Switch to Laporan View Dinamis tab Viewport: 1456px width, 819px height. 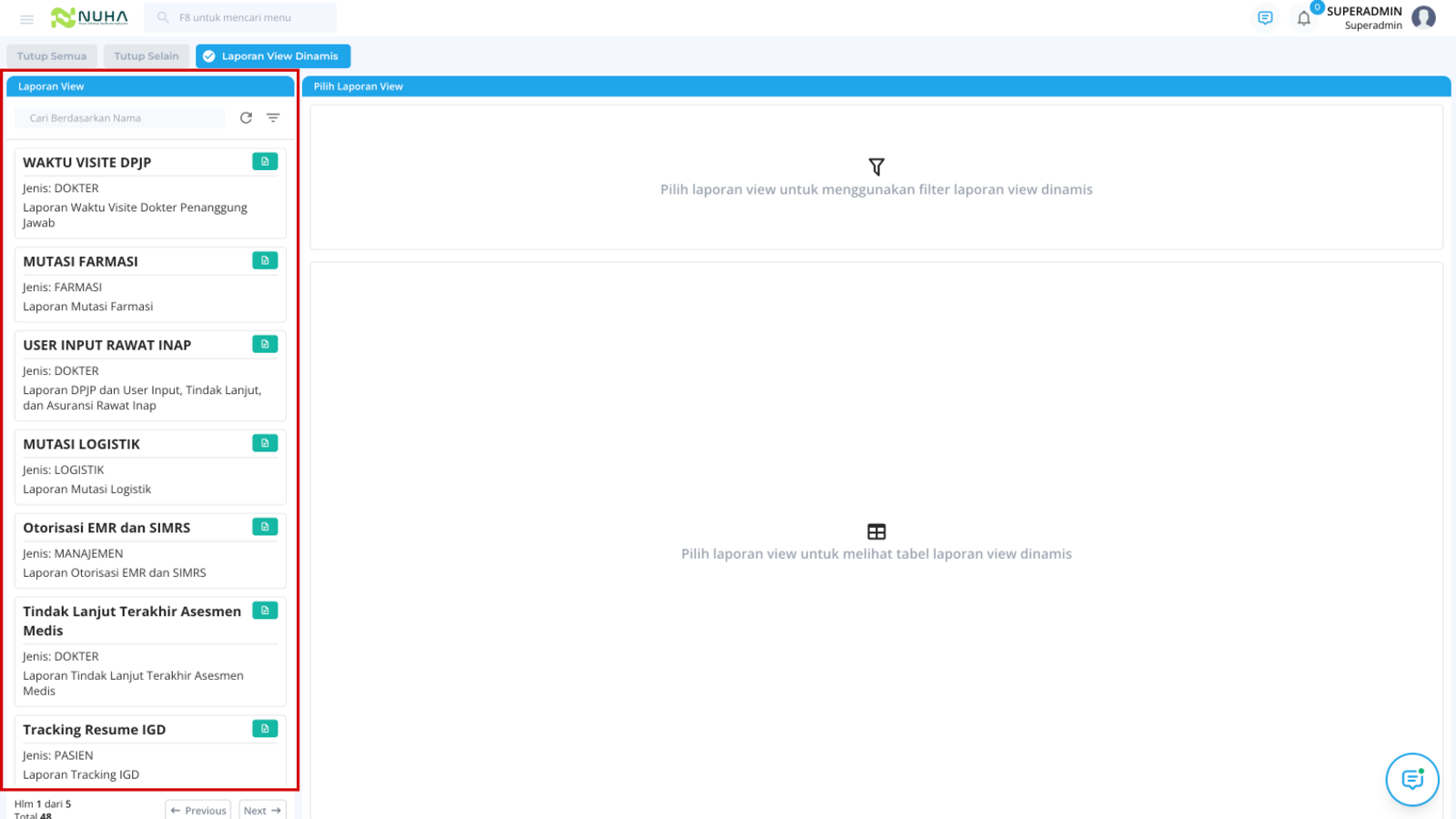(273, 56)
